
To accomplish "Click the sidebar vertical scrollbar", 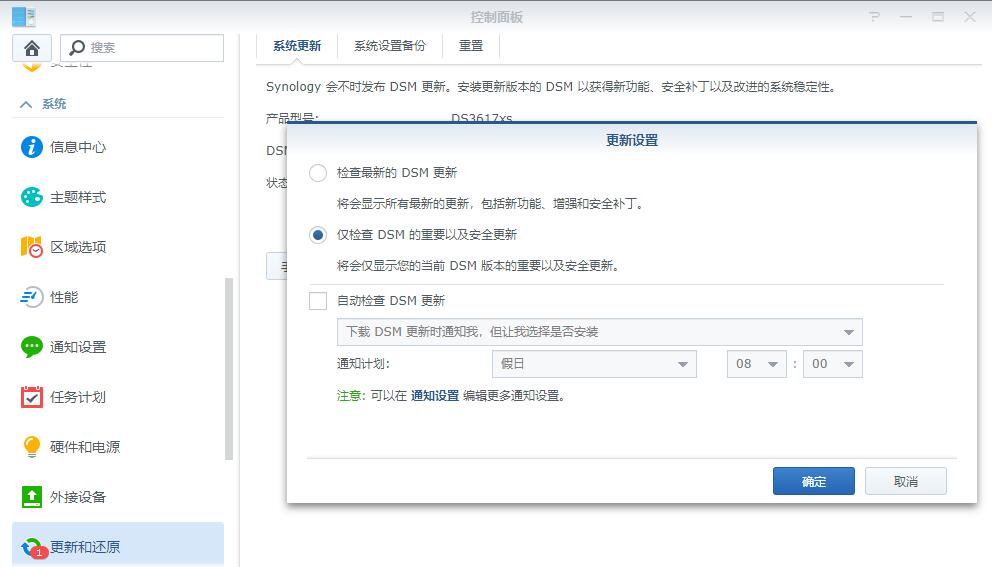I will [229, 369].
